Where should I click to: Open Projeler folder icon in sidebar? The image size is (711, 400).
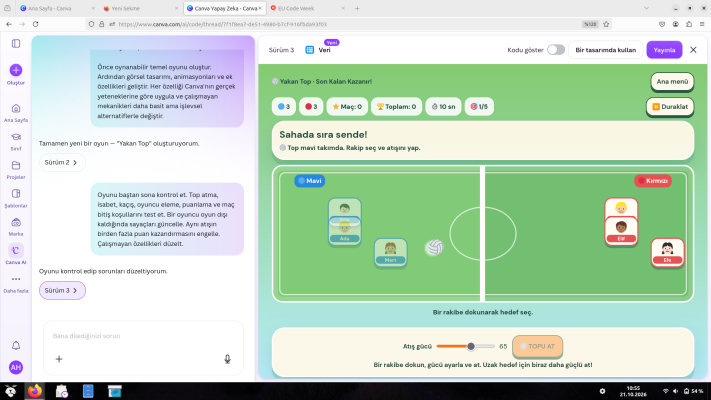(16, 170)
